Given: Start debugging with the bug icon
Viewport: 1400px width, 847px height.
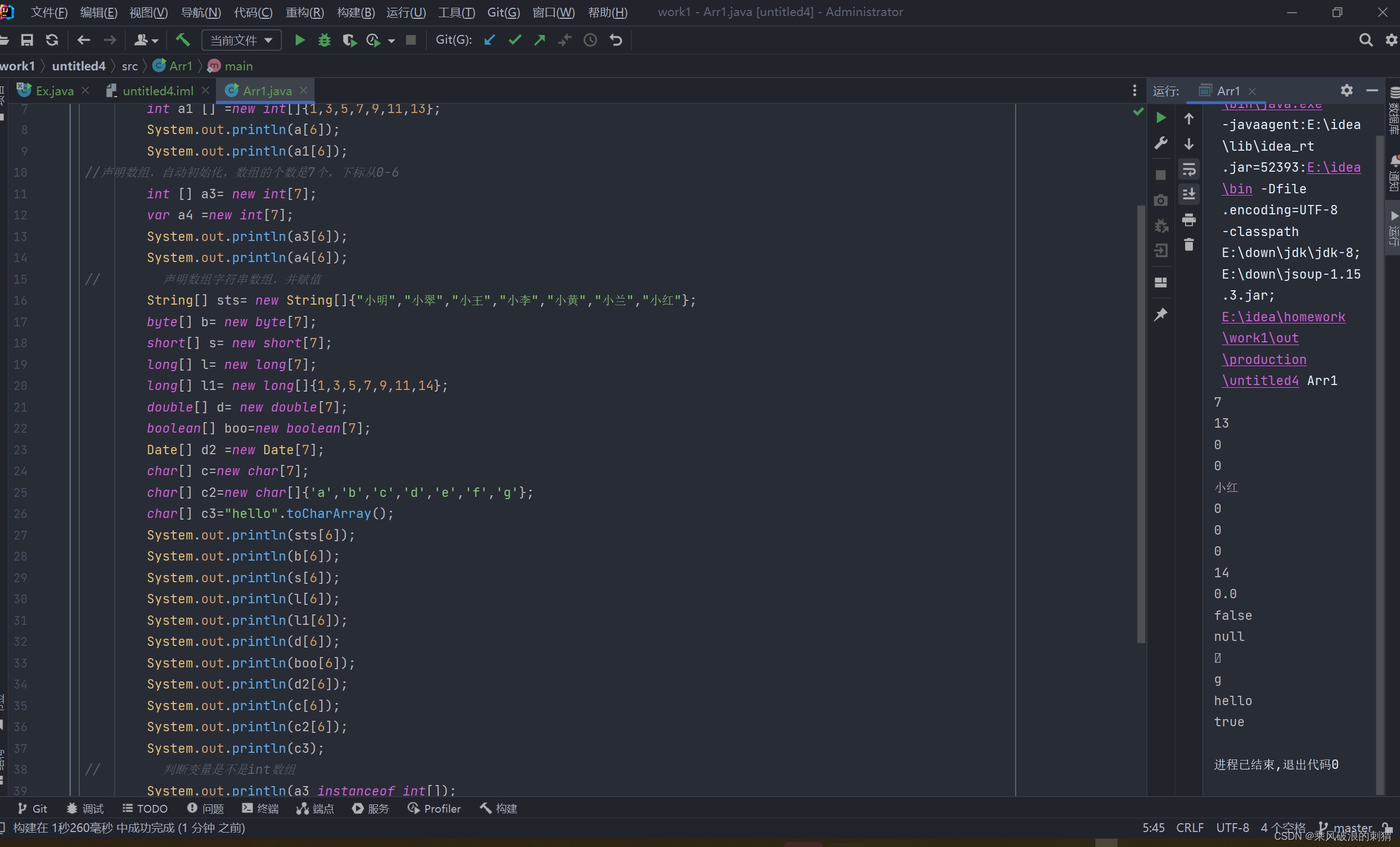Looking at the screenshot, I should (324, 40).
